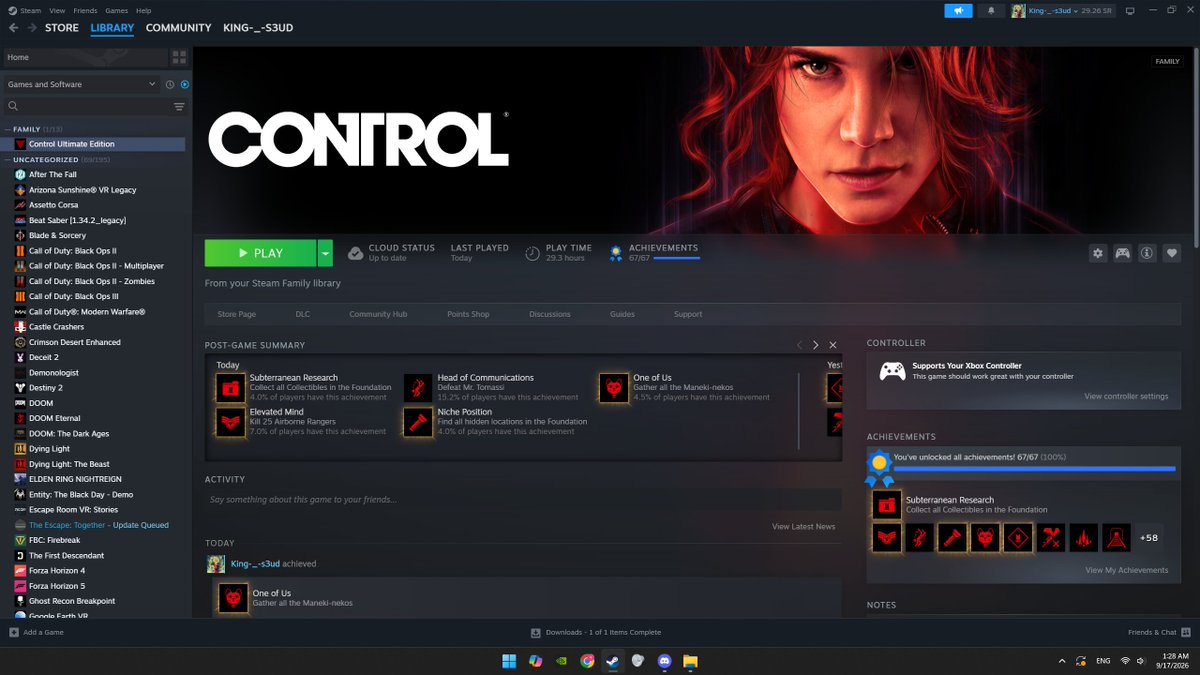Click the activity status text box
The width and height of the screenshot is (1200, 675).
[x=523, y=499]
